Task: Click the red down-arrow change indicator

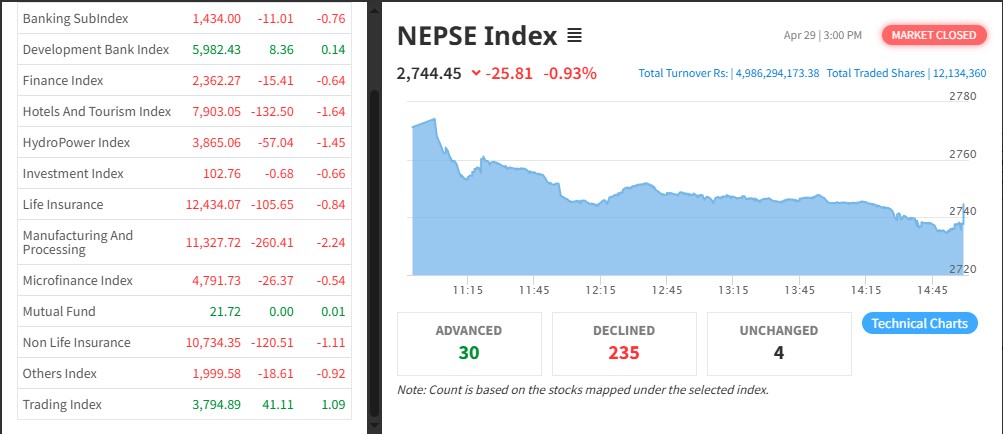Action: pyautogui.click(x=475, y=73)
